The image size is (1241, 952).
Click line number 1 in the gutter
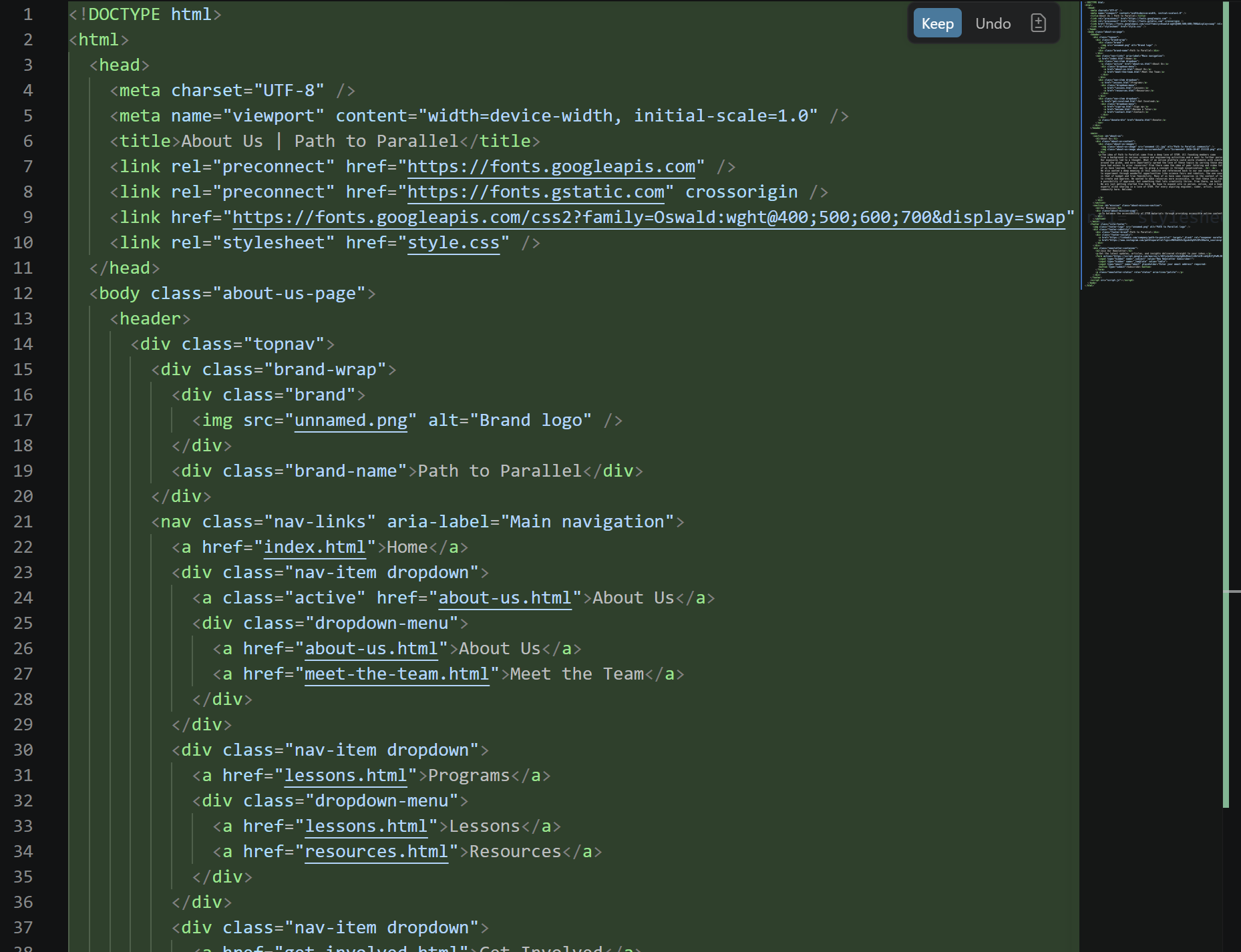27,14
